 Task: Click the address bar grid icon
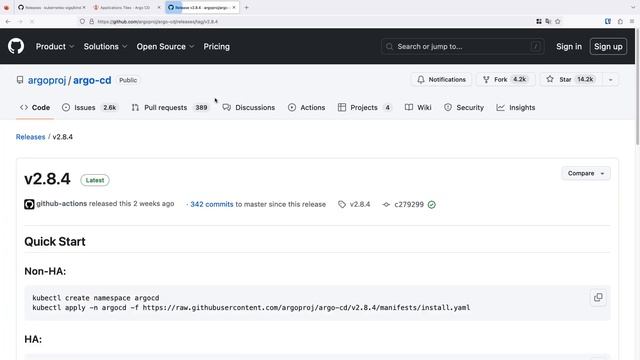[539, 21]
